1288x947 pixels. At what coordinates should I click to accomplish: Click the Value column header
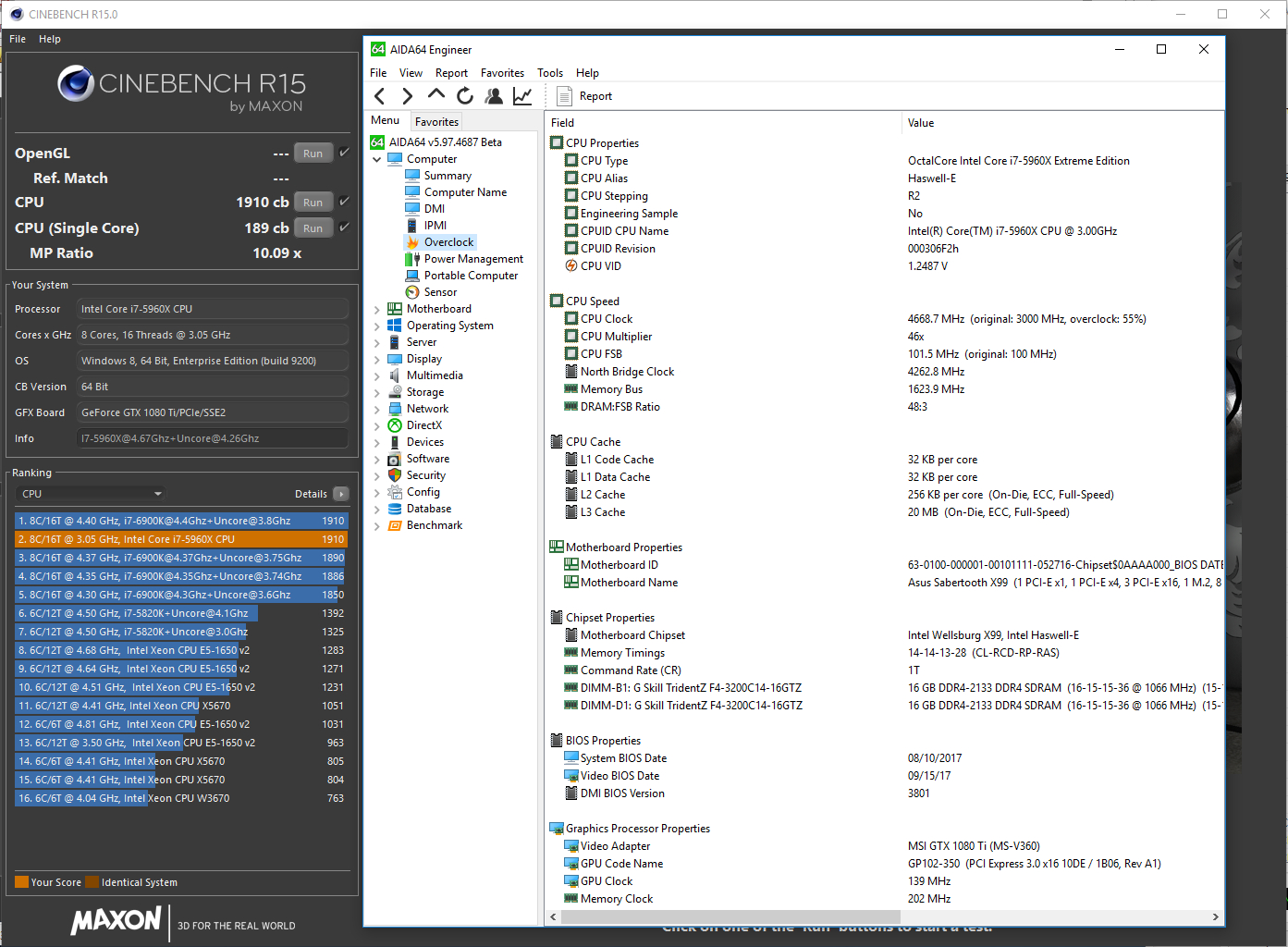coord(1063,123)
